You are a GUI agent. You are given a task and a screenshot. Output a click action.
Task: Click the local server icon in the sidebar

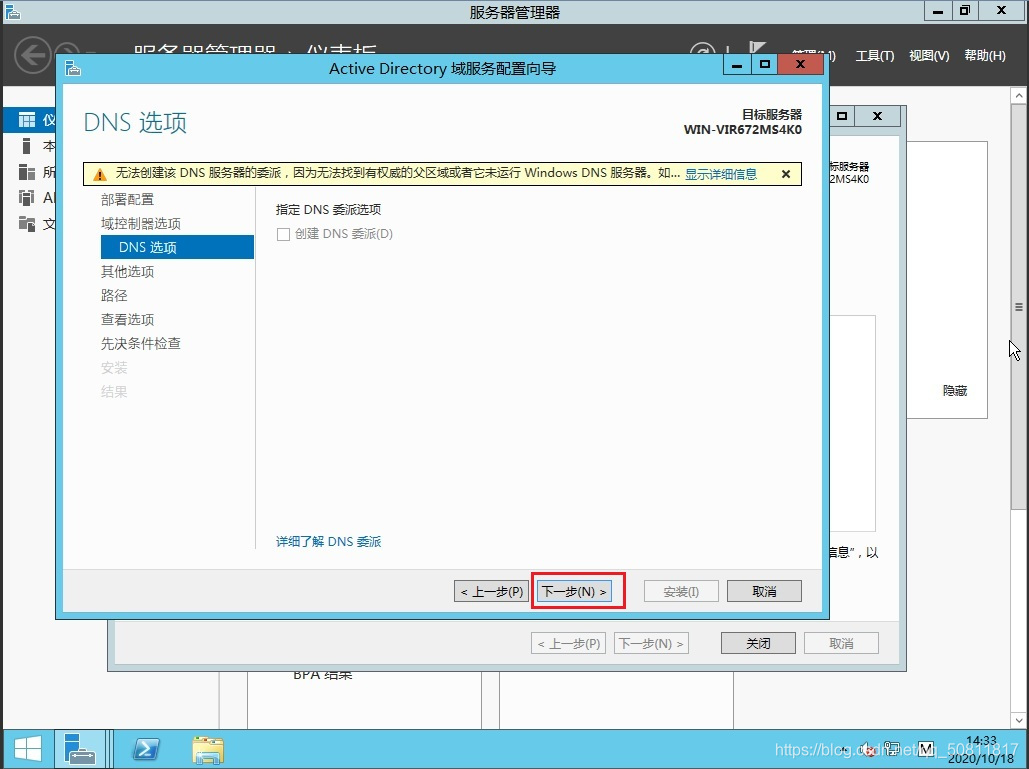point(27,146)
